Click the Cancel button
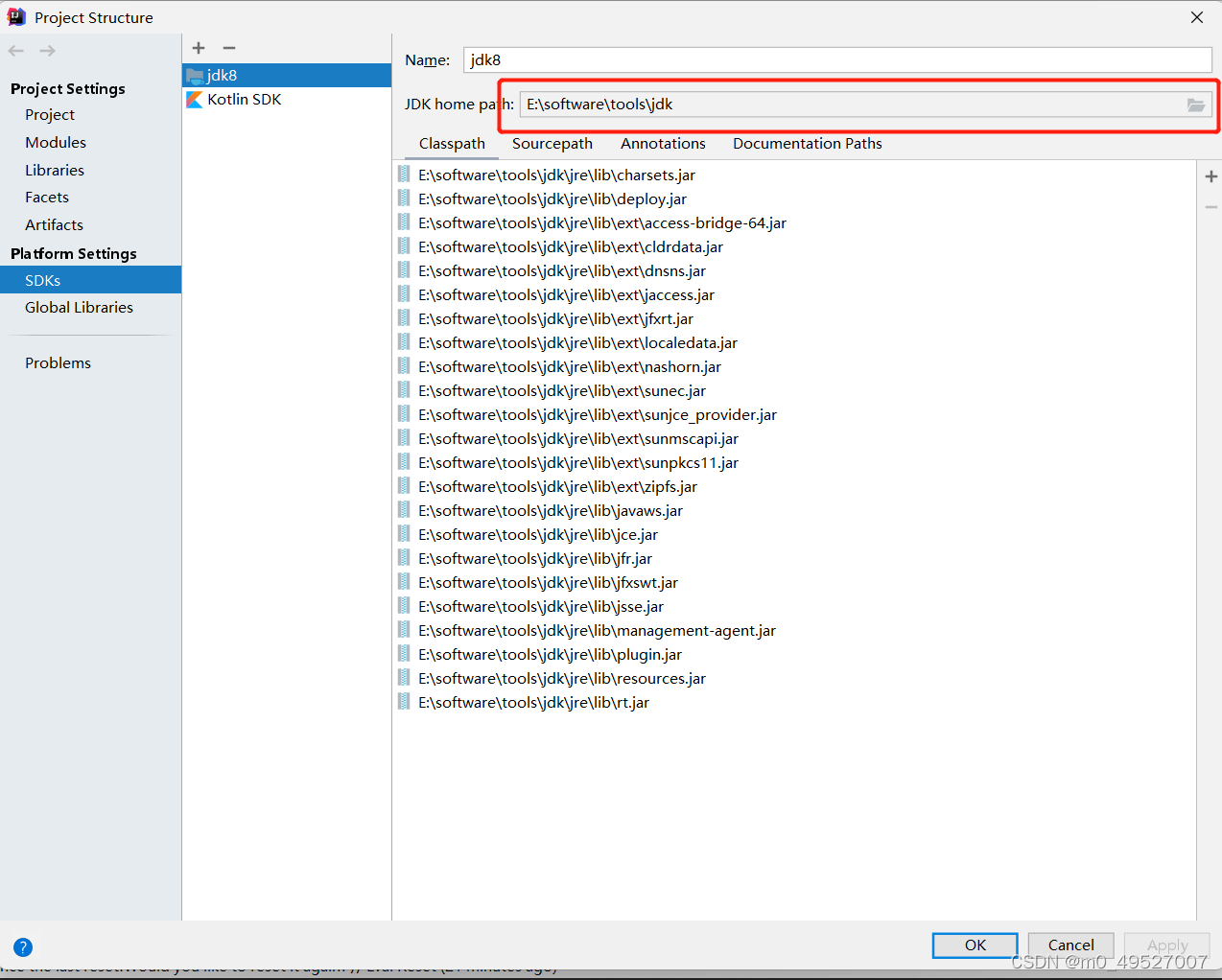Image resolution: width=1222 pixels, height=980 pixels. click(1071, 945)
